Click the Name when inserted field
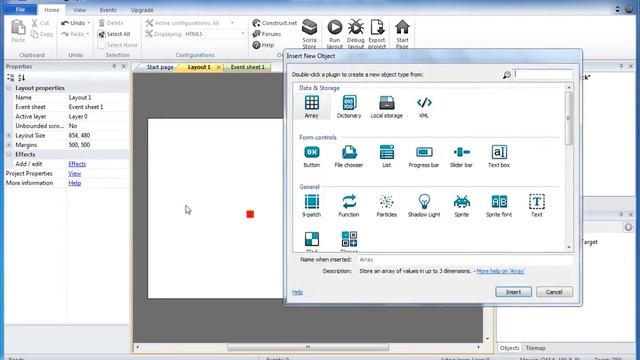The width and height of the screenshot is (640, 360). 465,260
